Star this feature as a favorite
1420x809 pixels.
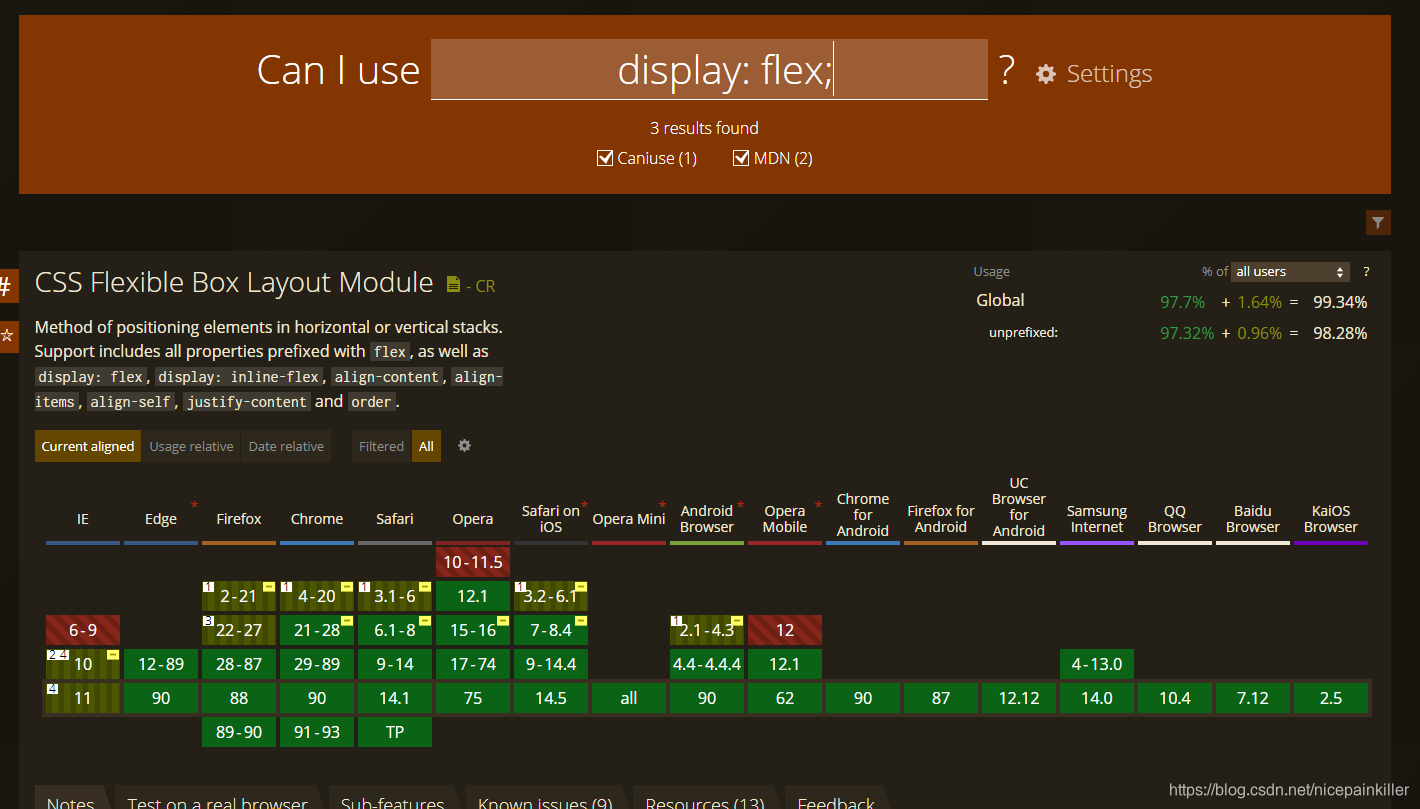pos(6,336)
